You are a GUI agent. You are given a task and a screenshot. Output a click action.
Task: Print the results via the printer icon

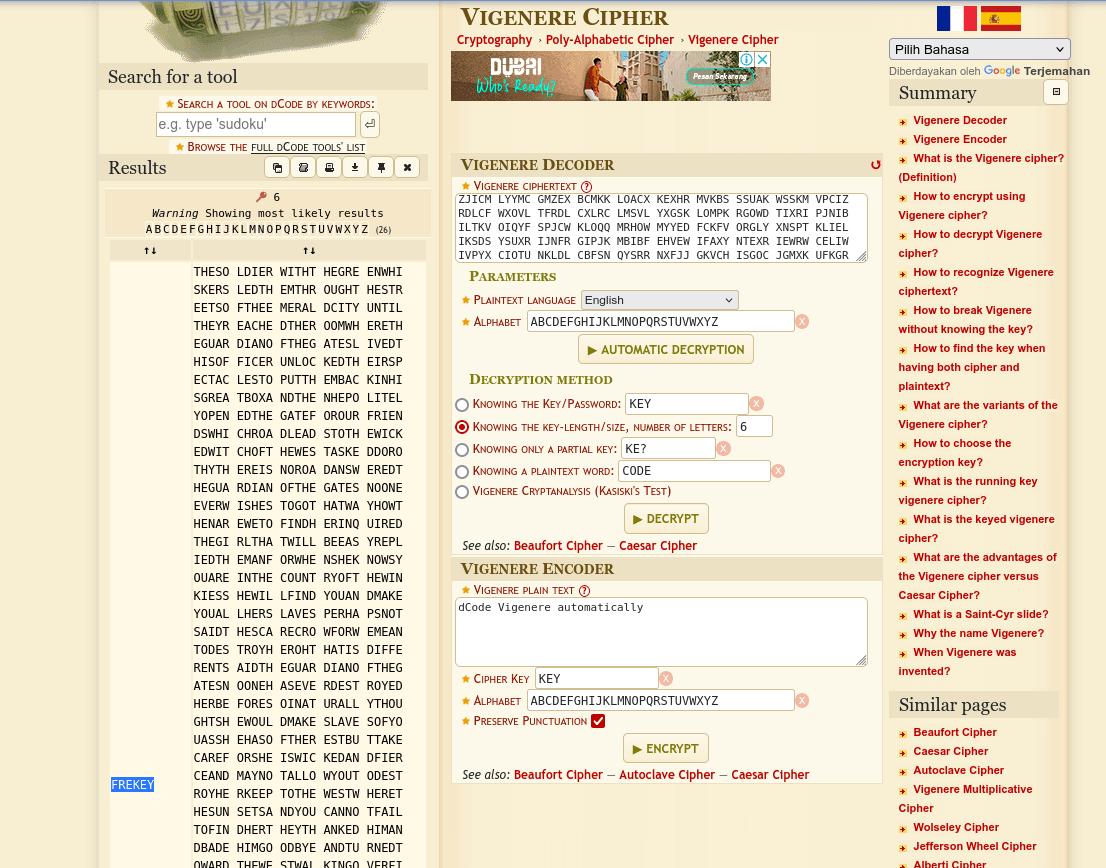329,167
